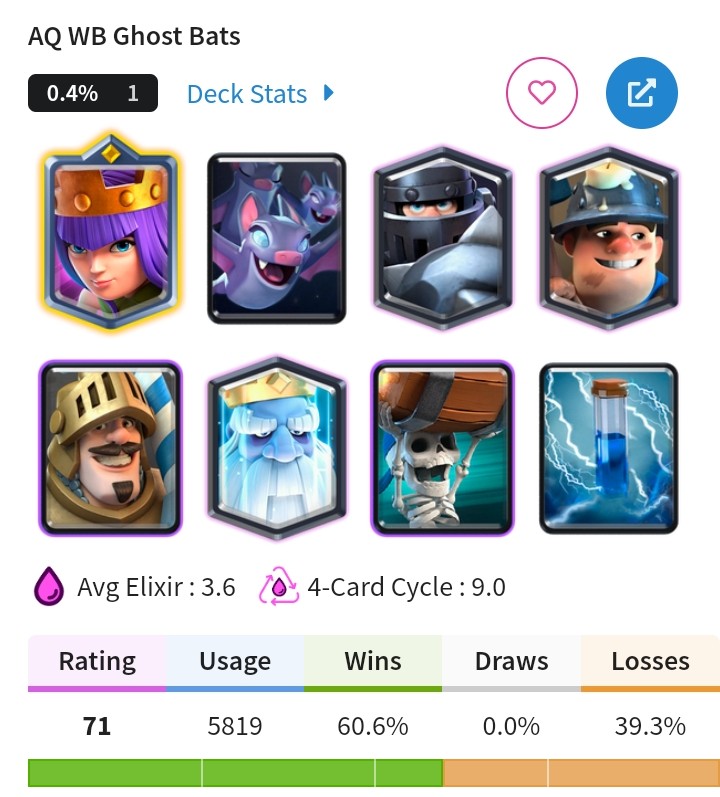Screen dimensions: 720x797
Task: Open the Mega Knight card
Action: point(443,238)
